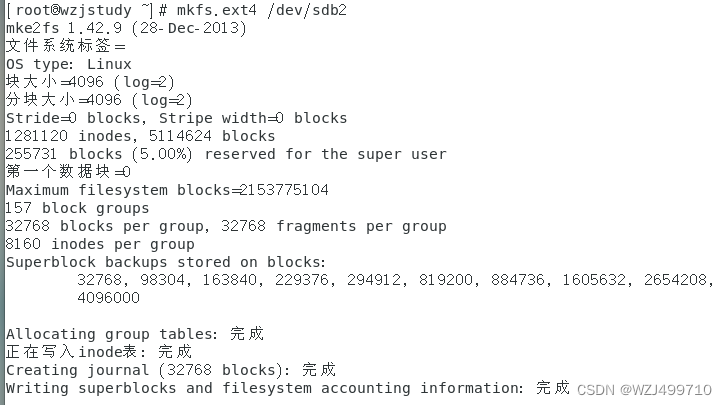Click the Maximum filesystem blocks line
Viewport: 727px width, 405px height.
pyautogui.click(x=167, y=190)
